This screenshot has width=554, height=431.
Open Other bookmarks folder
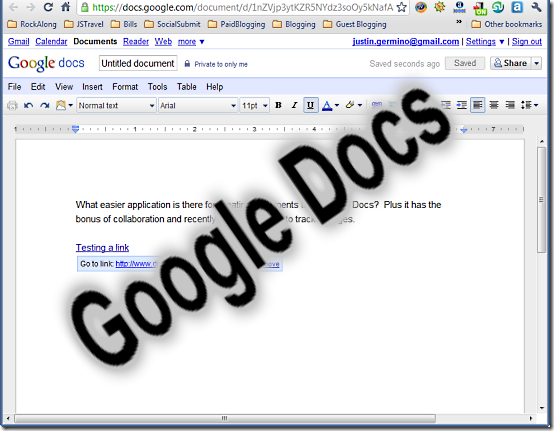tap(507, 24)
